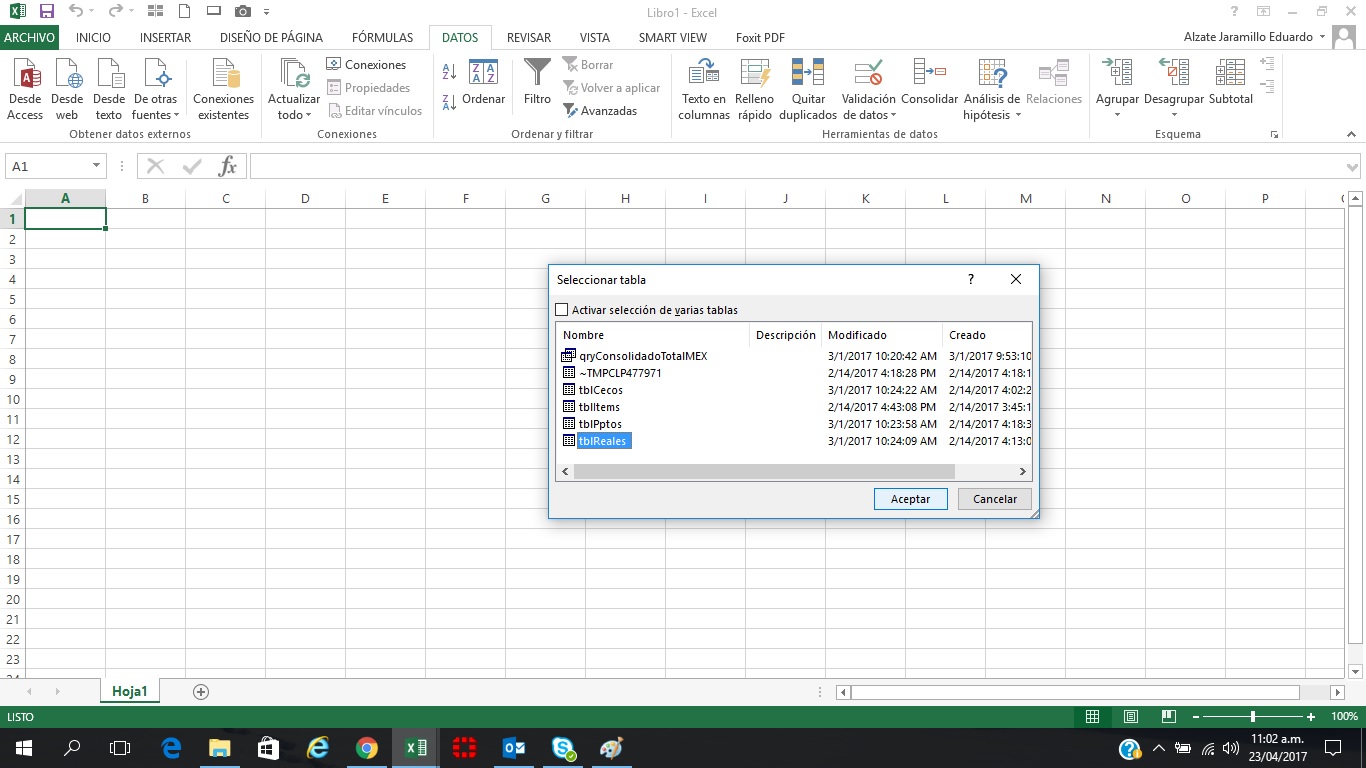1366x768 pixels.
Task: Switch to the REVISAR ribbon tab
Action: click(528, 37)
